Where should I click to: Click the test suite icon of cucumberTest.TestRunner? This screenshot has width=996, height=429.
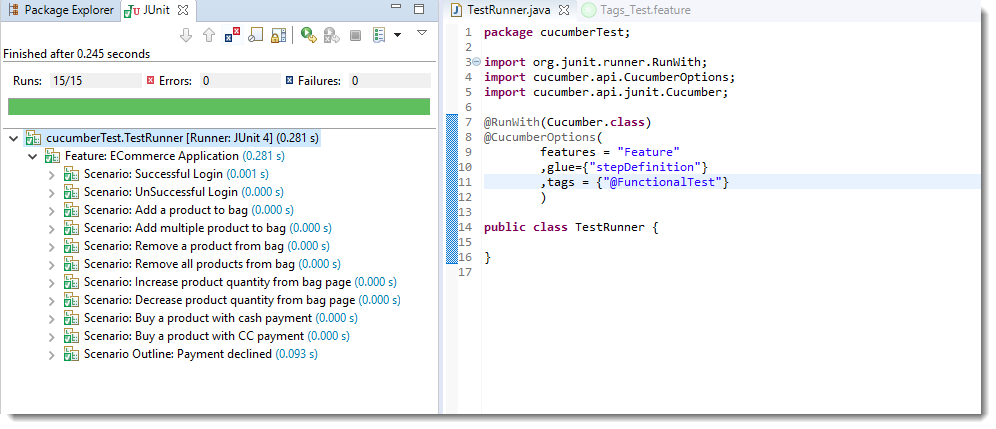click(x=34, y=138)
